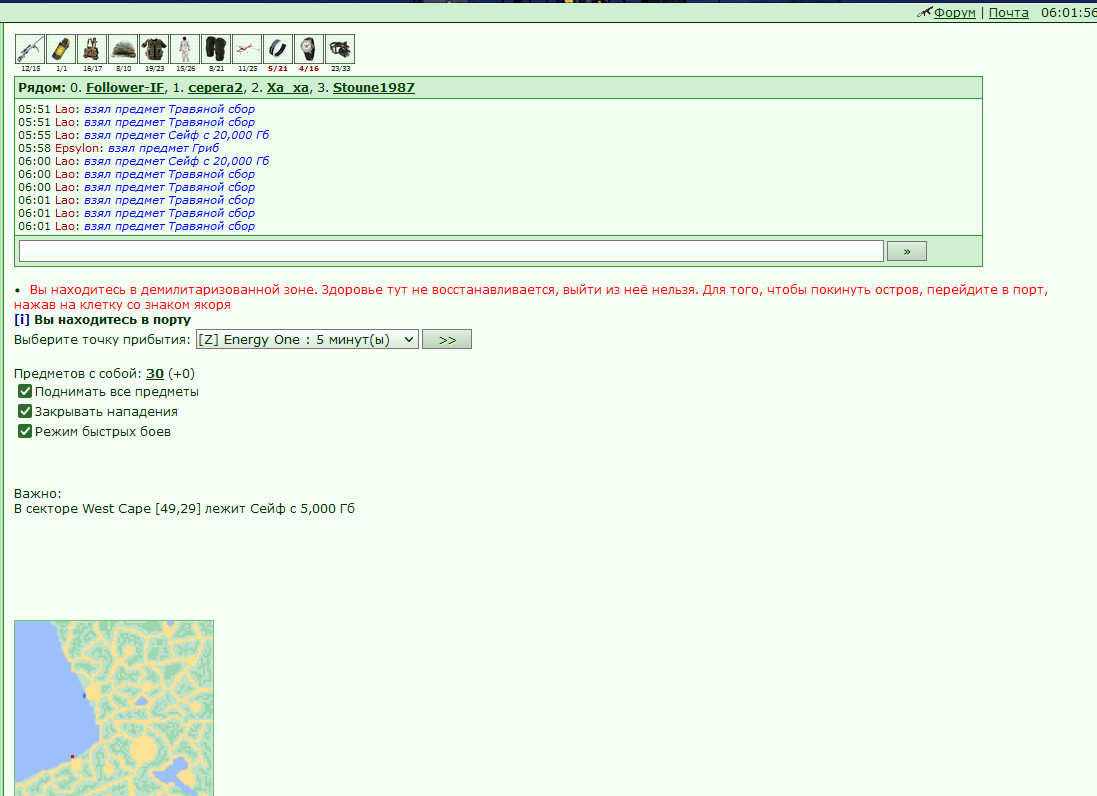1097x796 pixels.
Task: Toggle 'Поднимать все предметы' checkbox
Action: (x=25, y=391)
